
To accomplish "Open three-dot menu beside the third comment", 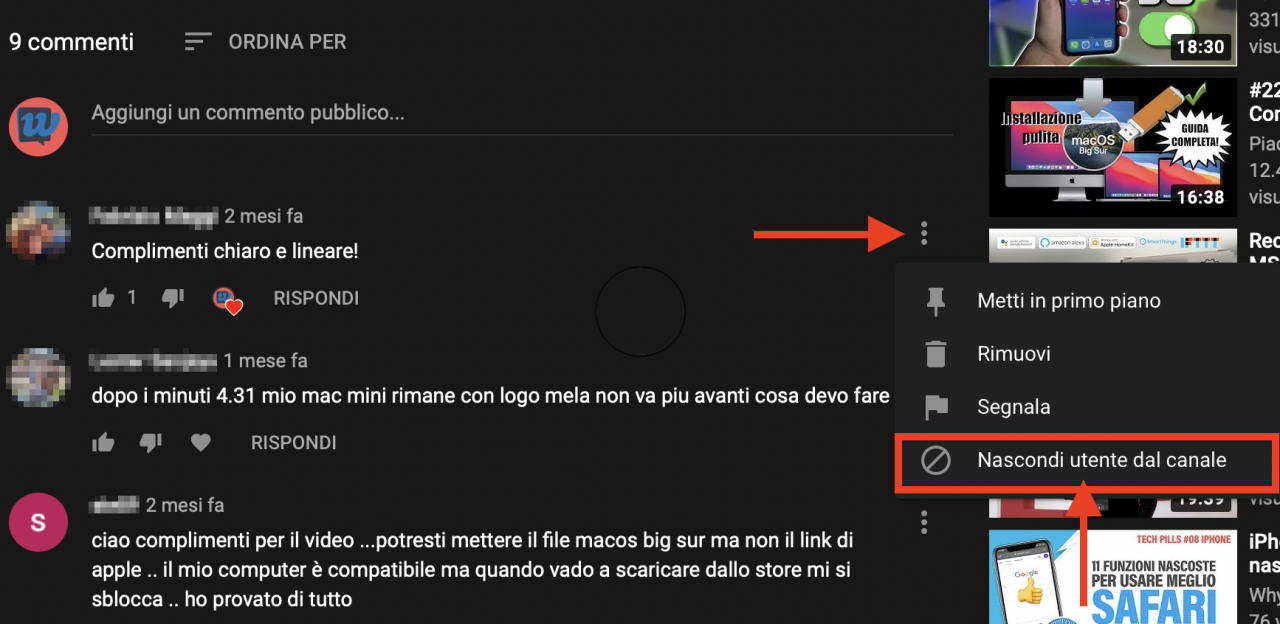I will point(924,522).
